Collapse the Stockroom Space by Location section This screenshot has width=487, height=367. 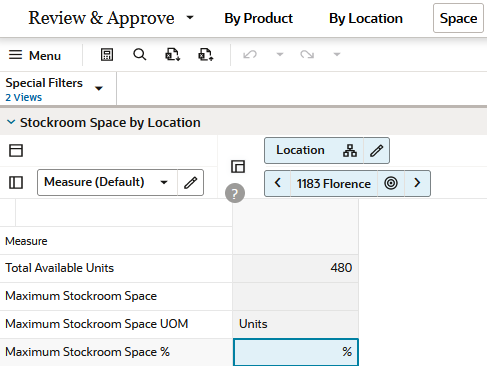[x=11, y=122]
